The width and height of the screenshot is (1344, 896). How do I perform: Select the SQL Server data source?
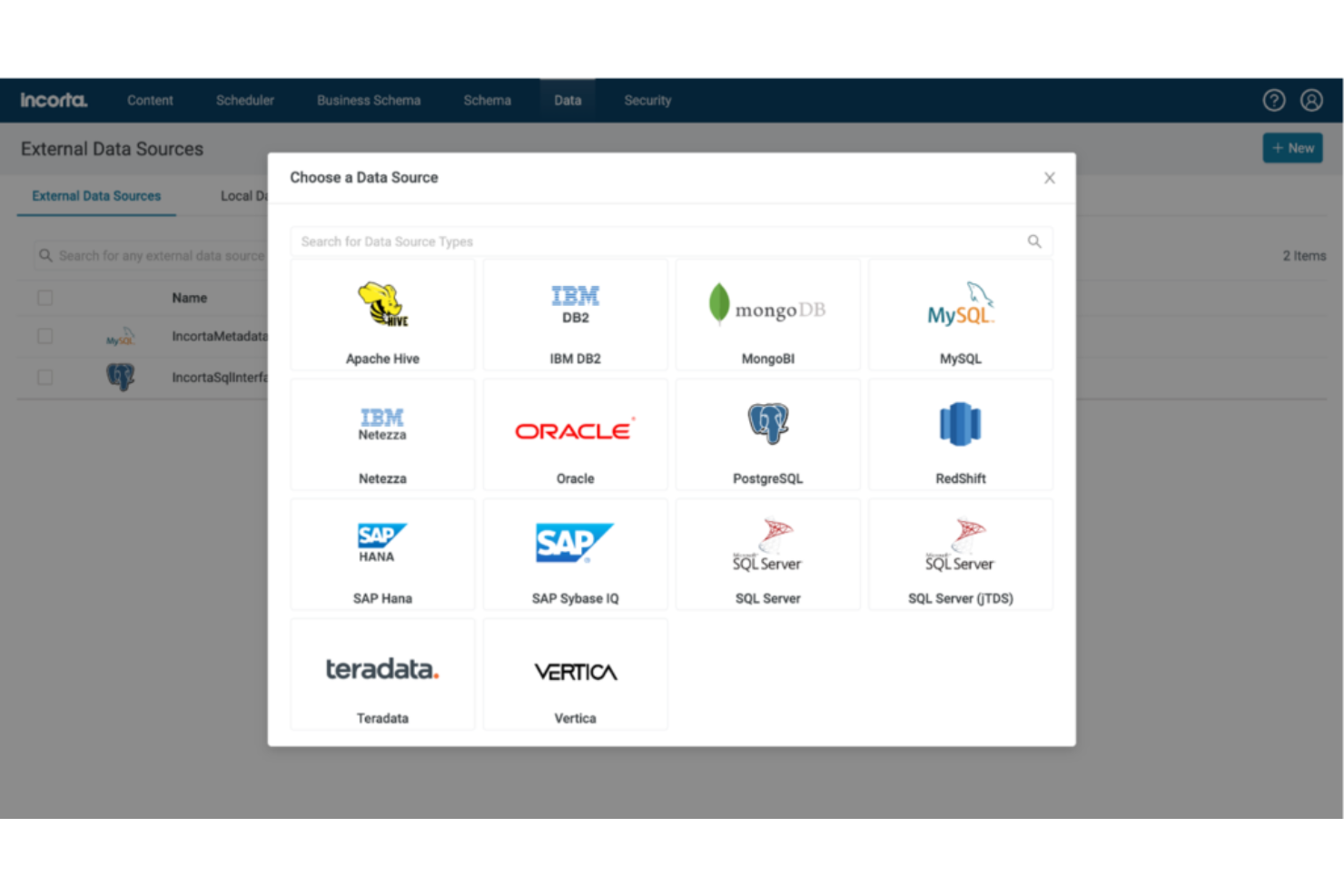point(767,555)
